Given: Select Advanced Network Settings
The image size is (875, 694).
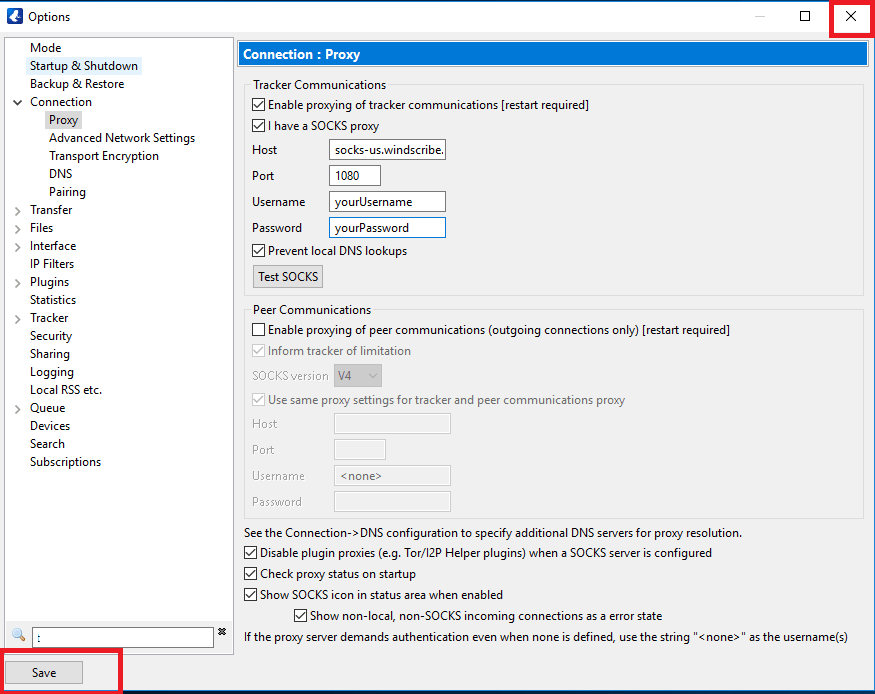Looking at the screenshot, I should [122, 138].
